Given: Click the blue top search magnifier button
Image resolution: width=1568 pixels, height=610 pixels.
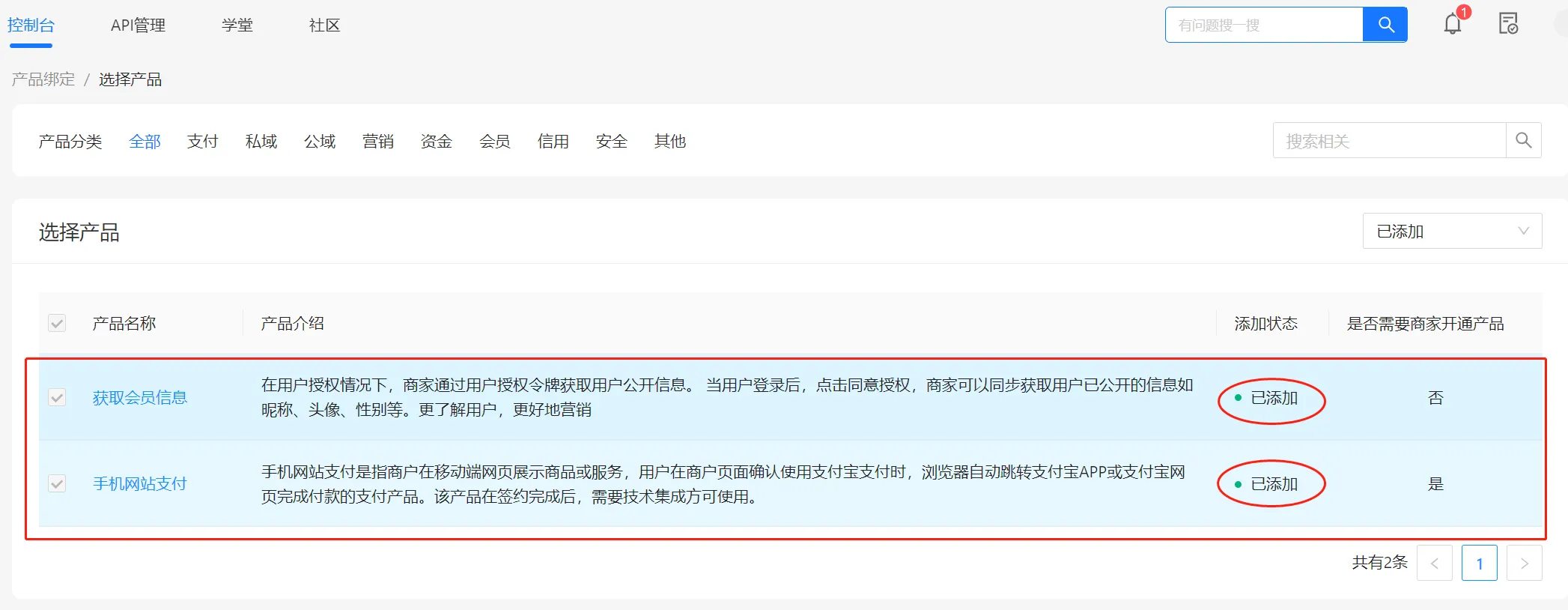Looking at the screenshot, I should click(1385, 25).
